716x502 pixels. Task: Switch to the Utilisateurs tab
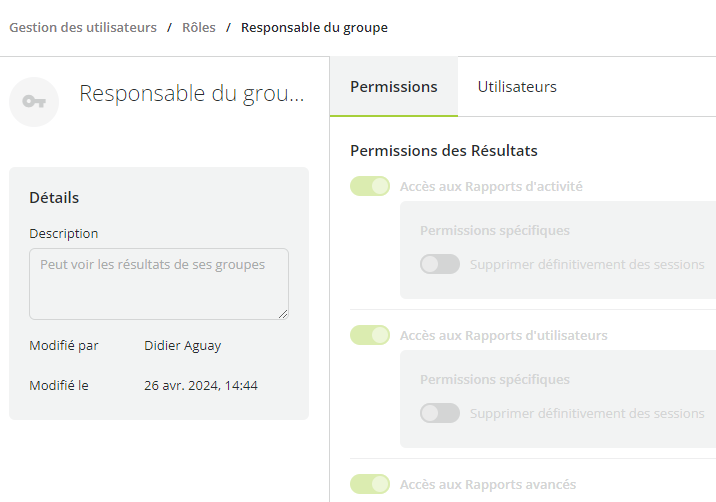coord(517,87)
